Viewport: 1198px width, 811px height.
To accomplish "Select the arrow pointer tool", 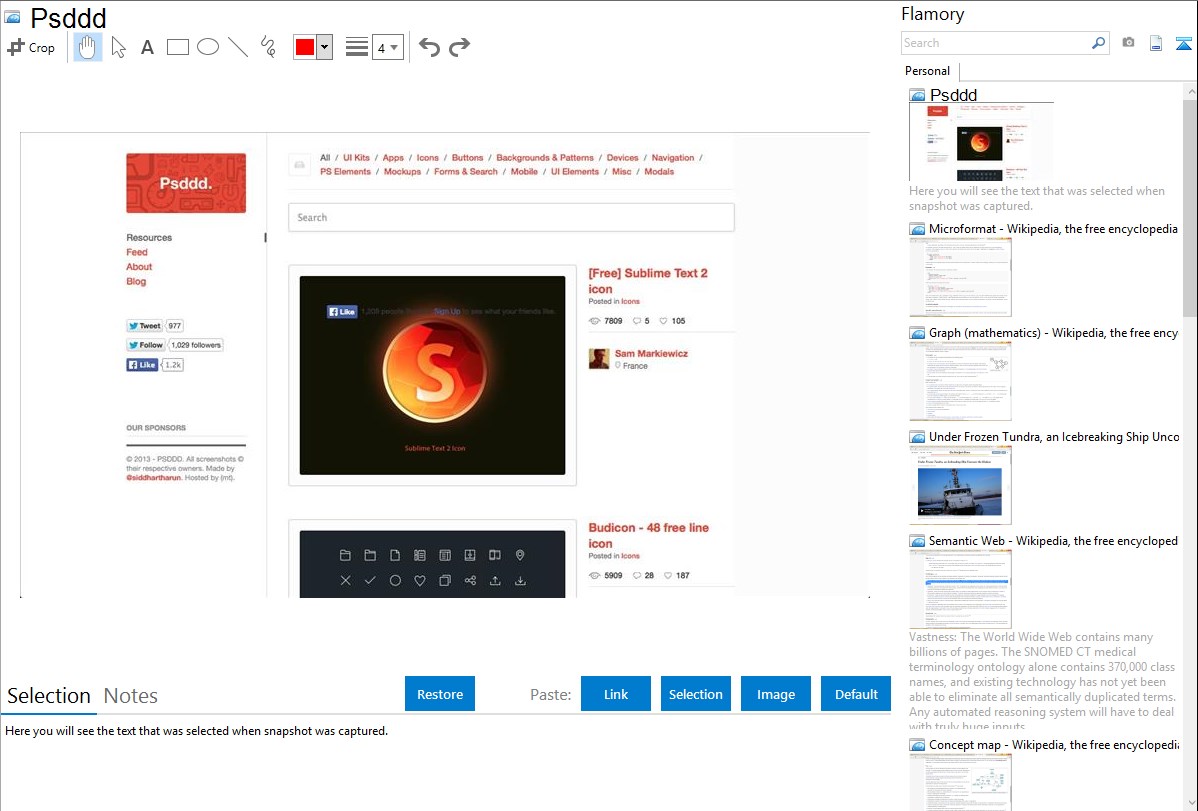I will (118, 47).
